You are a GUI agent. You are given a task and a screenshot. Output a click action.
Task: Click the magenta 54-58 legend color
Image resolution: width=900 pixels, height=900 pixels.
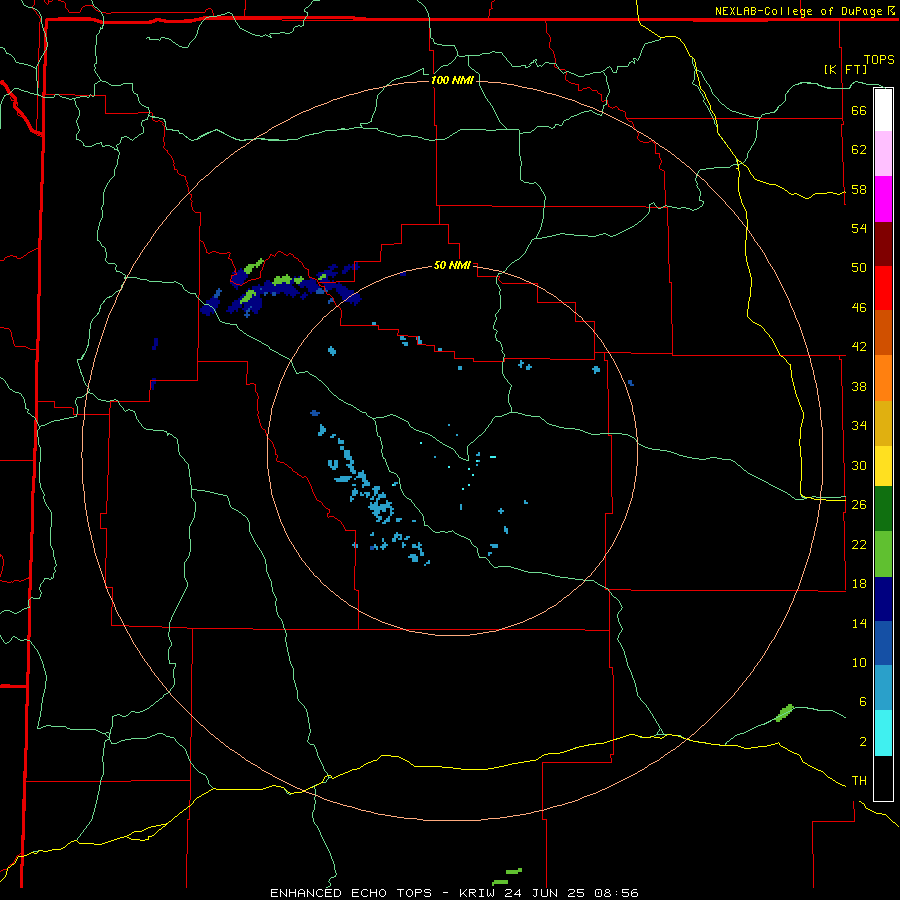[x=883, y=199]
